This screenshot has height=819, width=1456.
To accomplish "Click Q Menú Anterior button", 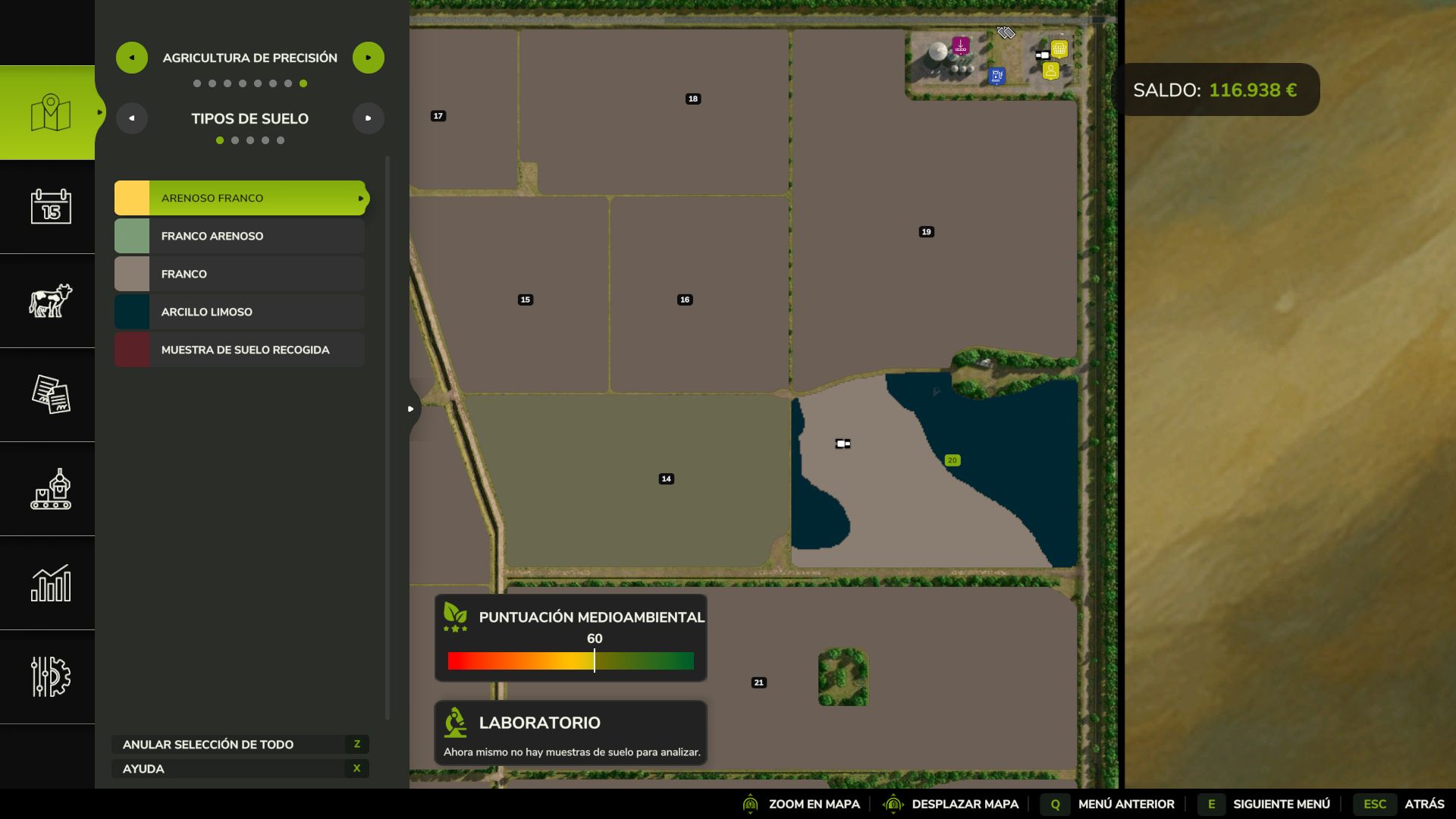I will (x=1107, y=804).
